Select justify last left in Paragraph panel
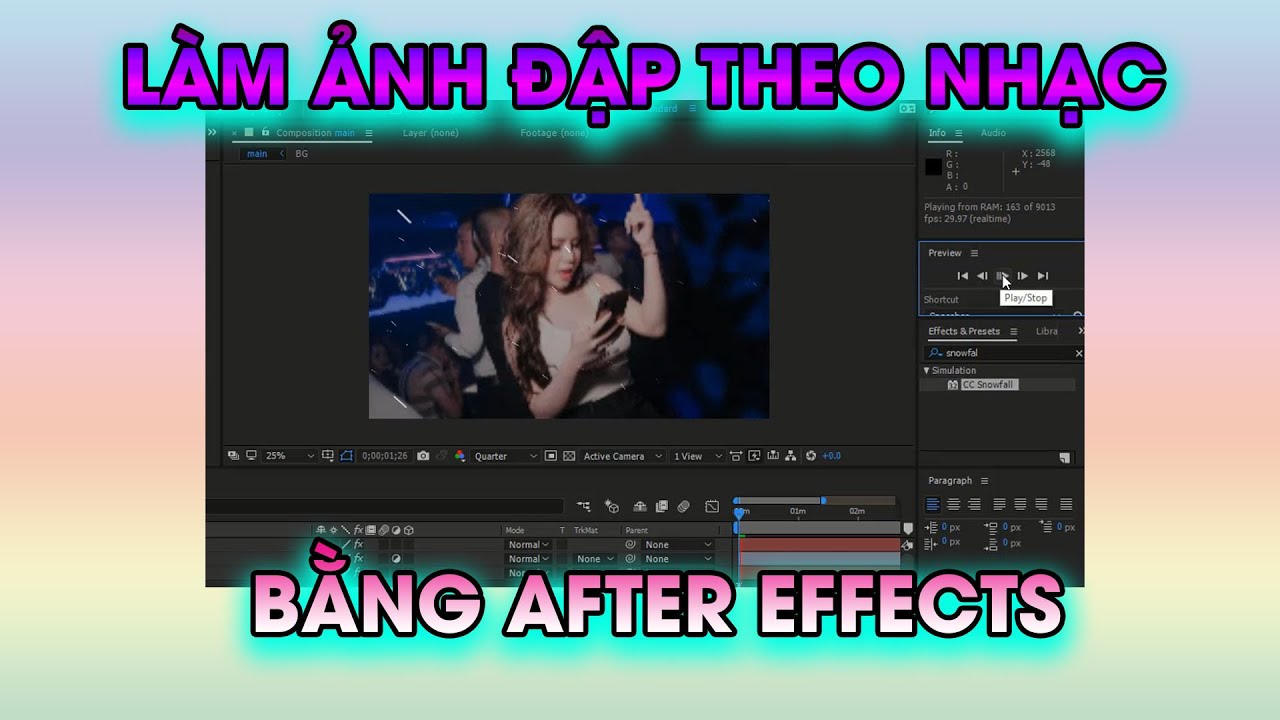 click(x=1000, y=504)
